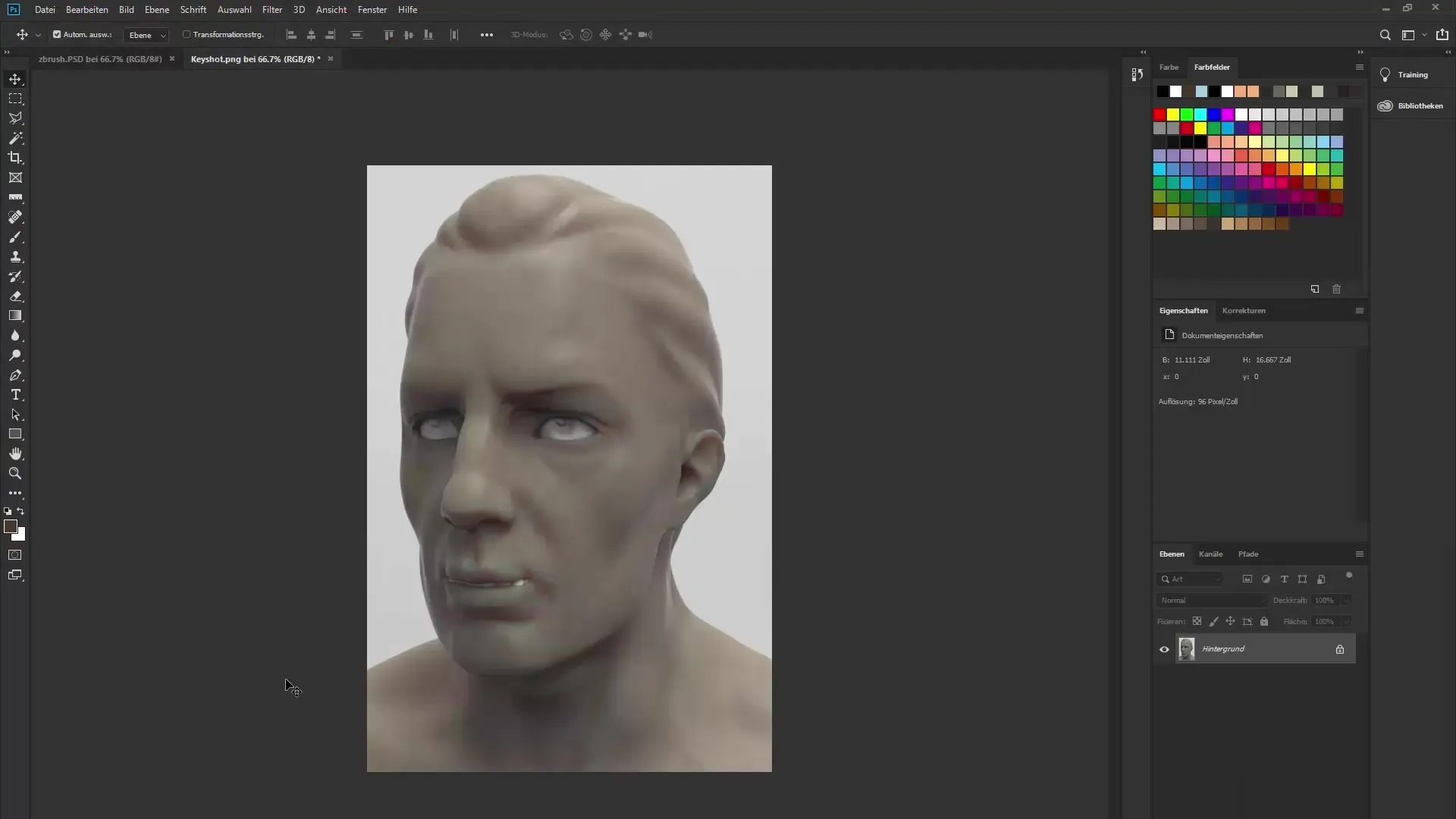Select the Rectangular Marquee tool
1456x819 pixels.
[15, 99]
